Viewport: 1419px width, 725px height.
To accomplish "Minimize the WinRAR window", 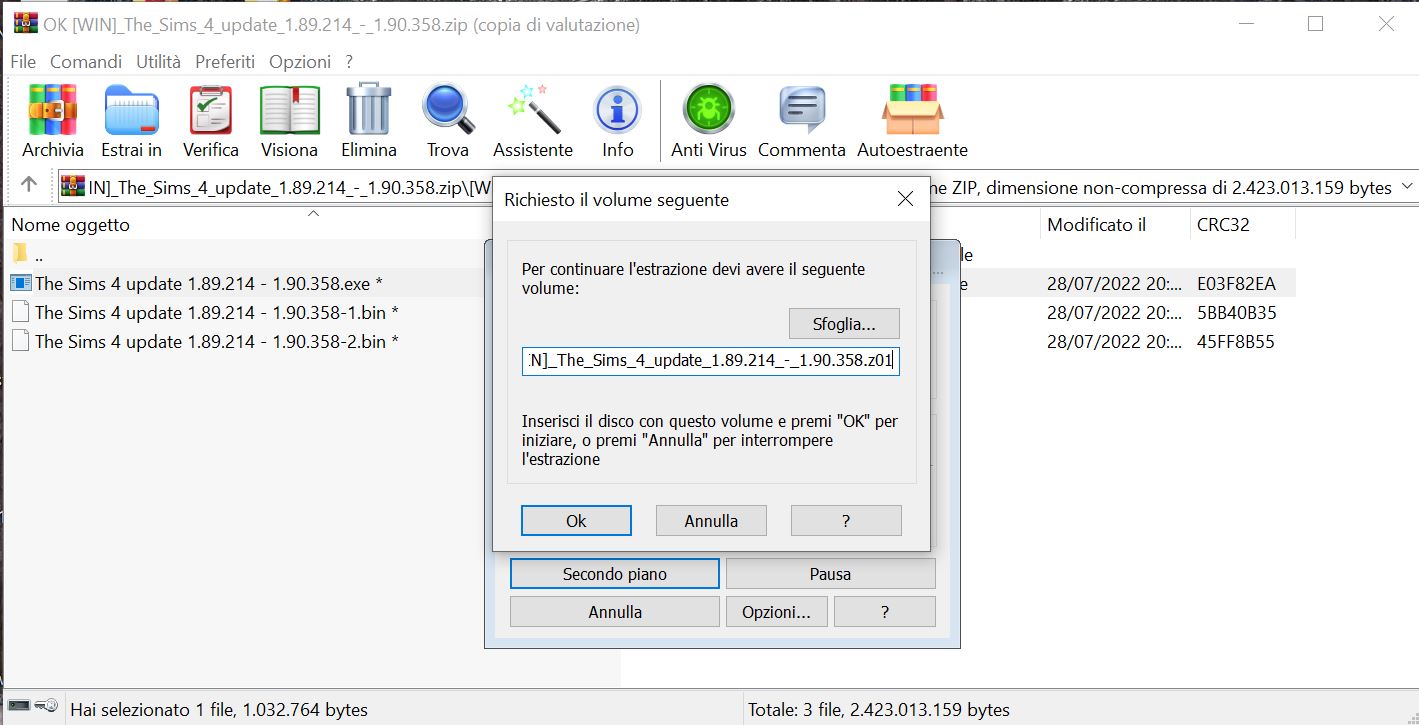I will 1247,24.
